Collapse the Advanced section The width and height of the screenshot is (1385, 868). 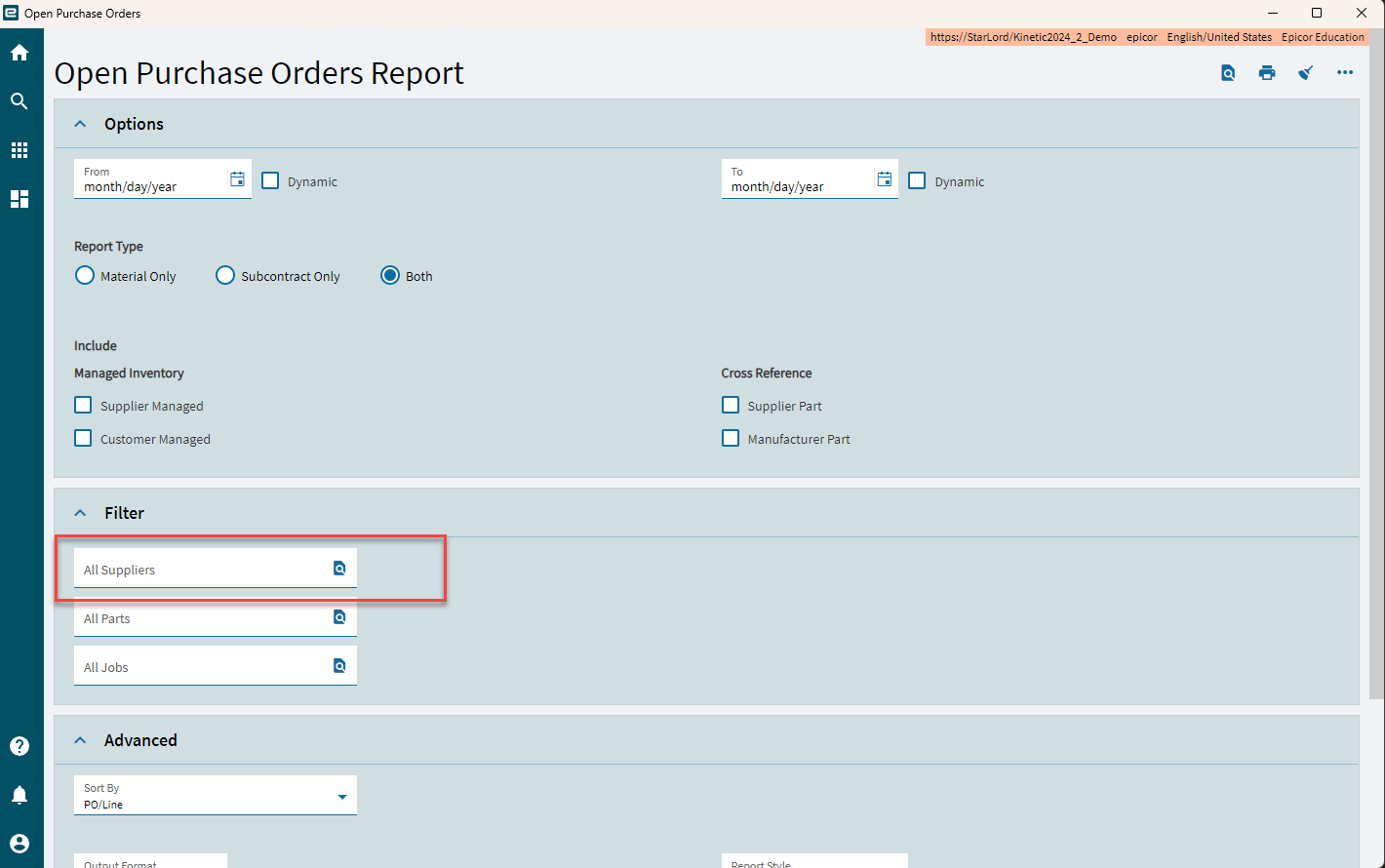tap(81, 740)
